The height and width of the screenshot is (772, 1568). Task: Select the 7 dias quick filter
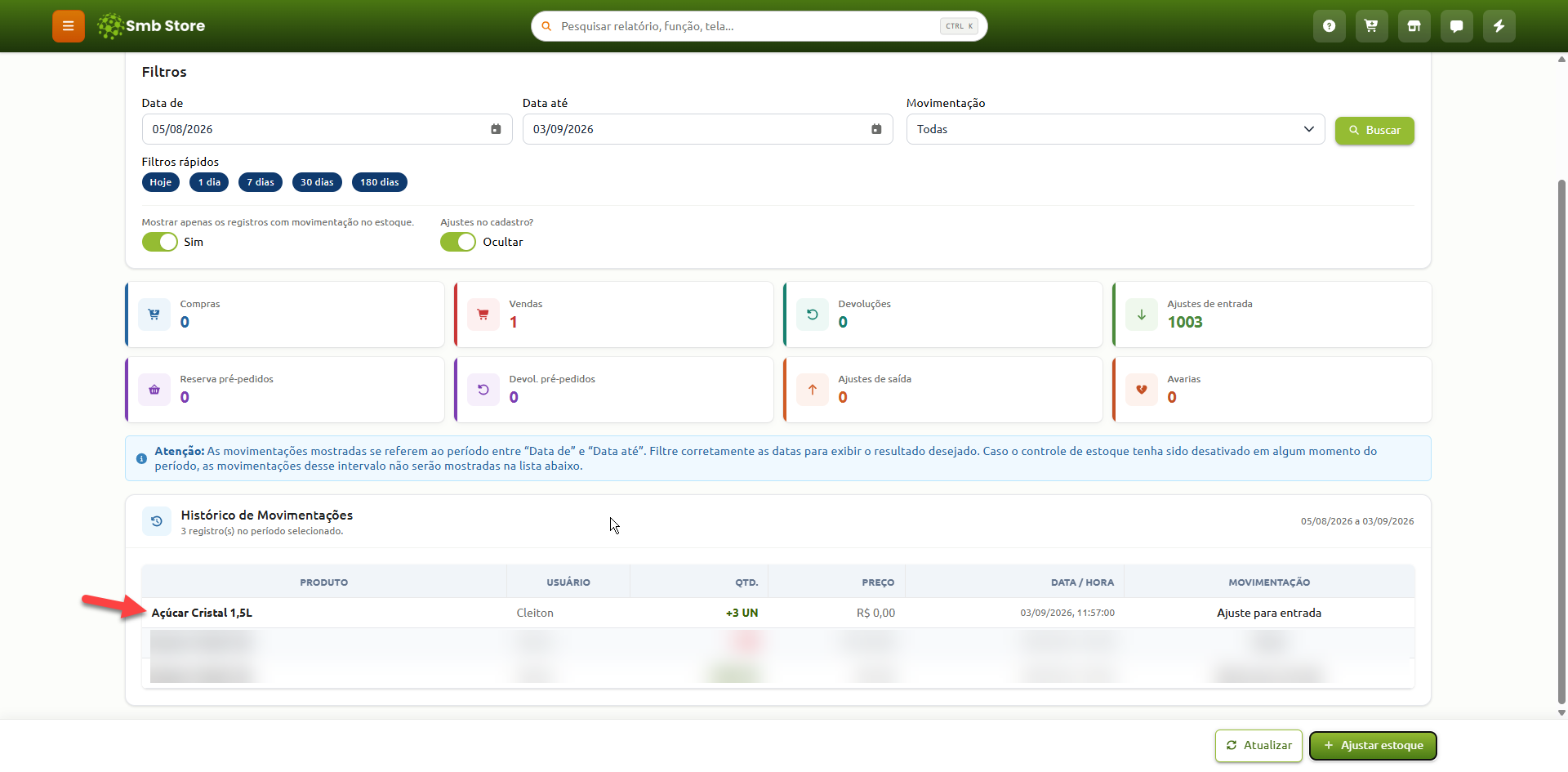pyautogui.click(x=261, y=182)
